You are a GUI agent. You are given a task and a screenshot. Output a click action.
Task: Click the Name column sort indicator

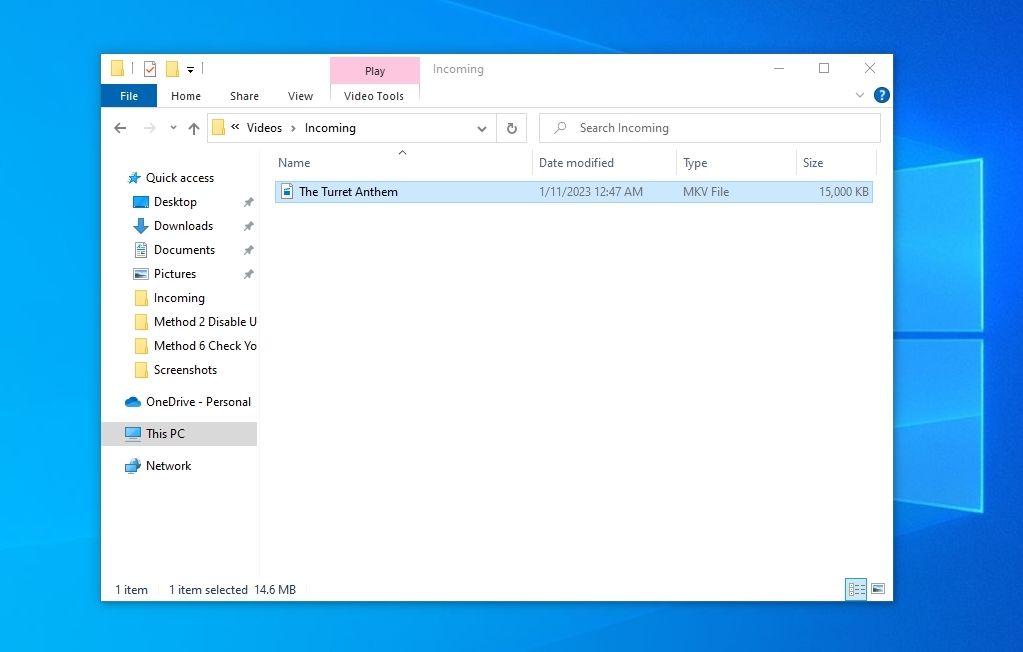[402, 153]
